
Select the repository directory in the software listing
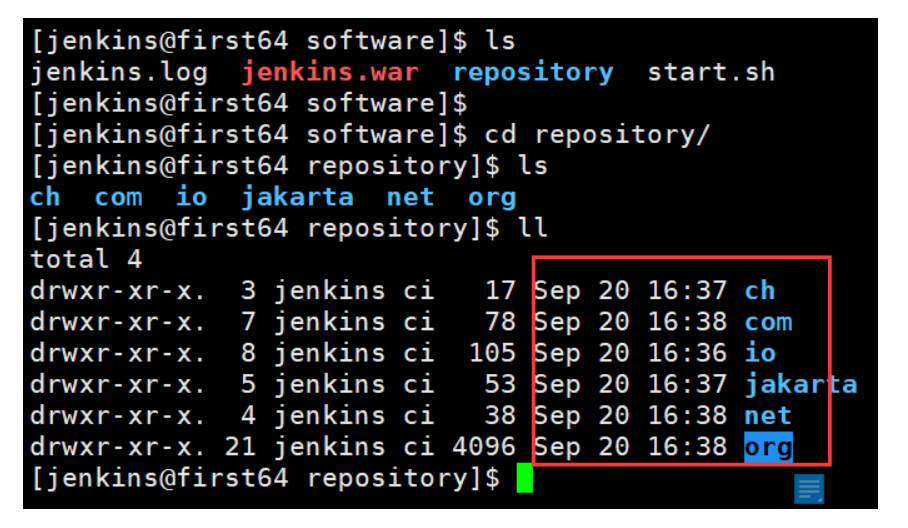click(533, 73)
